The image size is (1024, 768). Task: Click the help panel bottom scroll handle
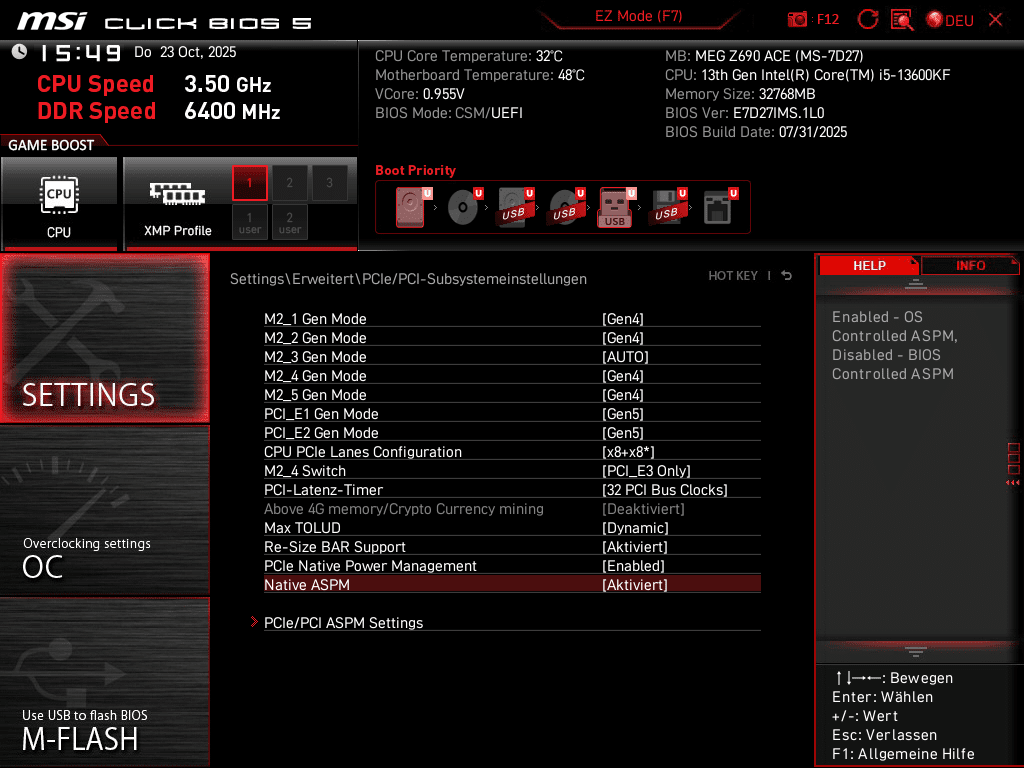[x=916, y=651]
